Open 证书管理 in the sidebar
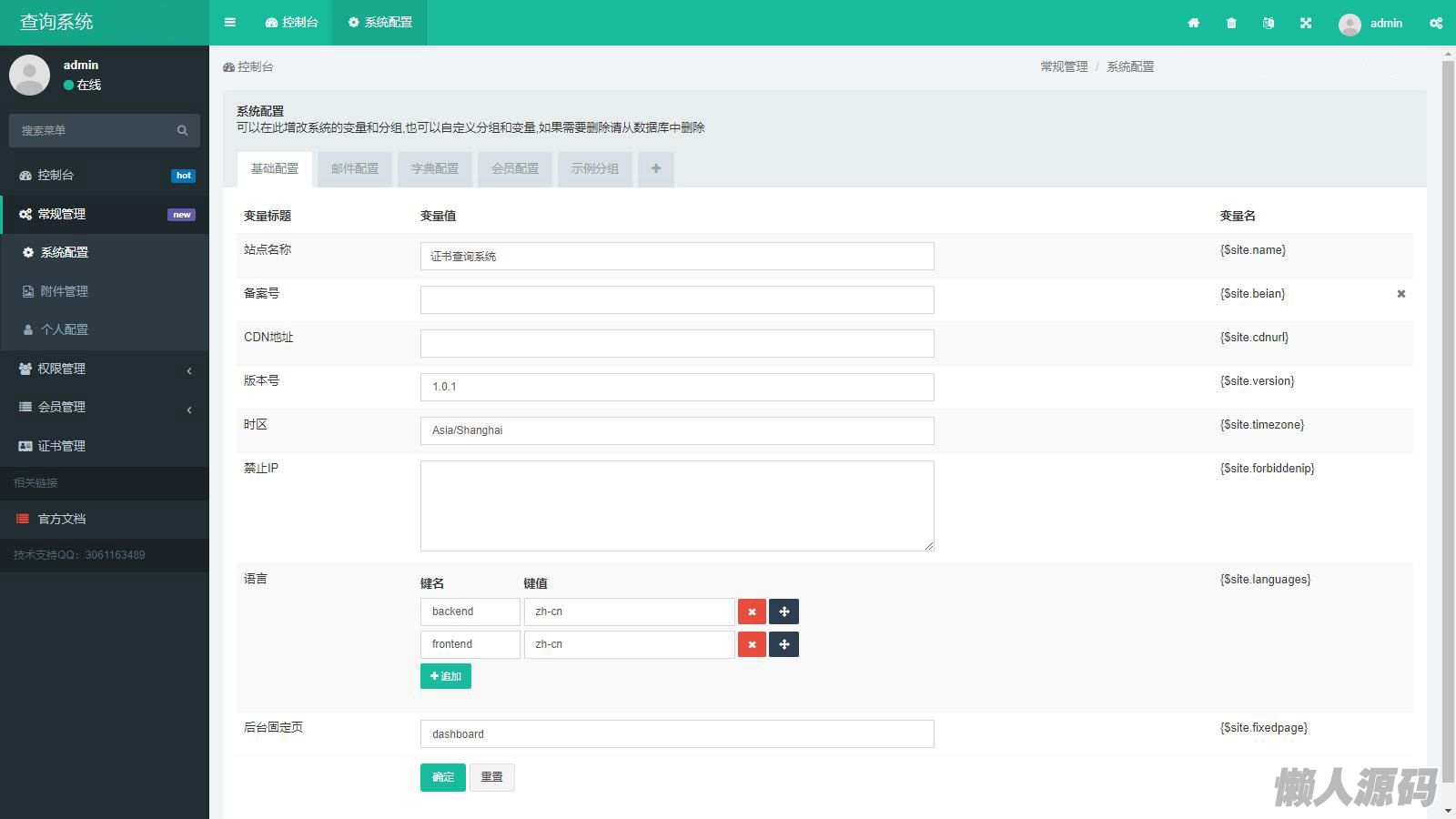1456x819 pixels. 62,446
